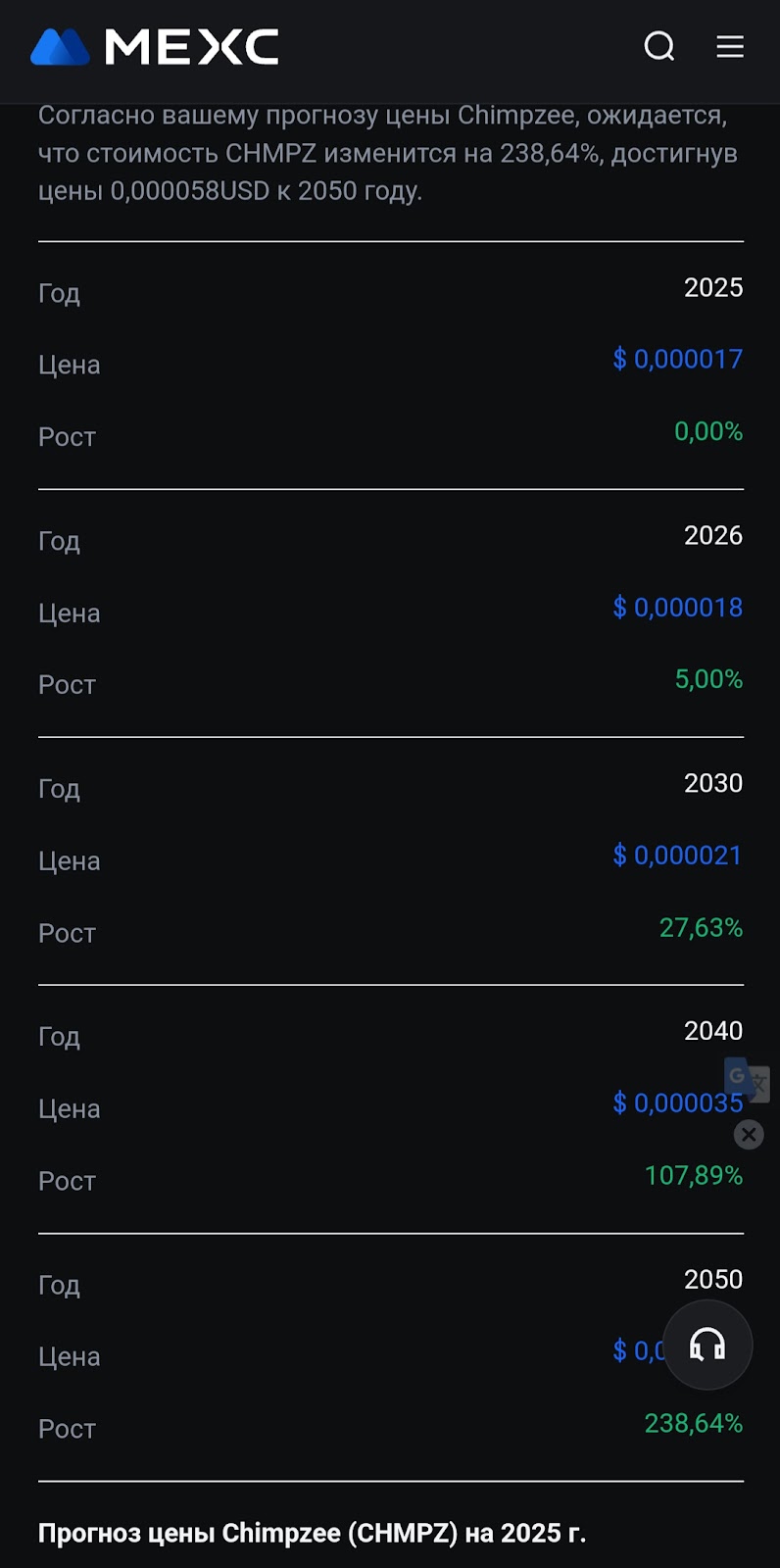The image size is (780, 1568).
Task: Click the 2025 price $ 0,000017
Action: coord(677,360)
